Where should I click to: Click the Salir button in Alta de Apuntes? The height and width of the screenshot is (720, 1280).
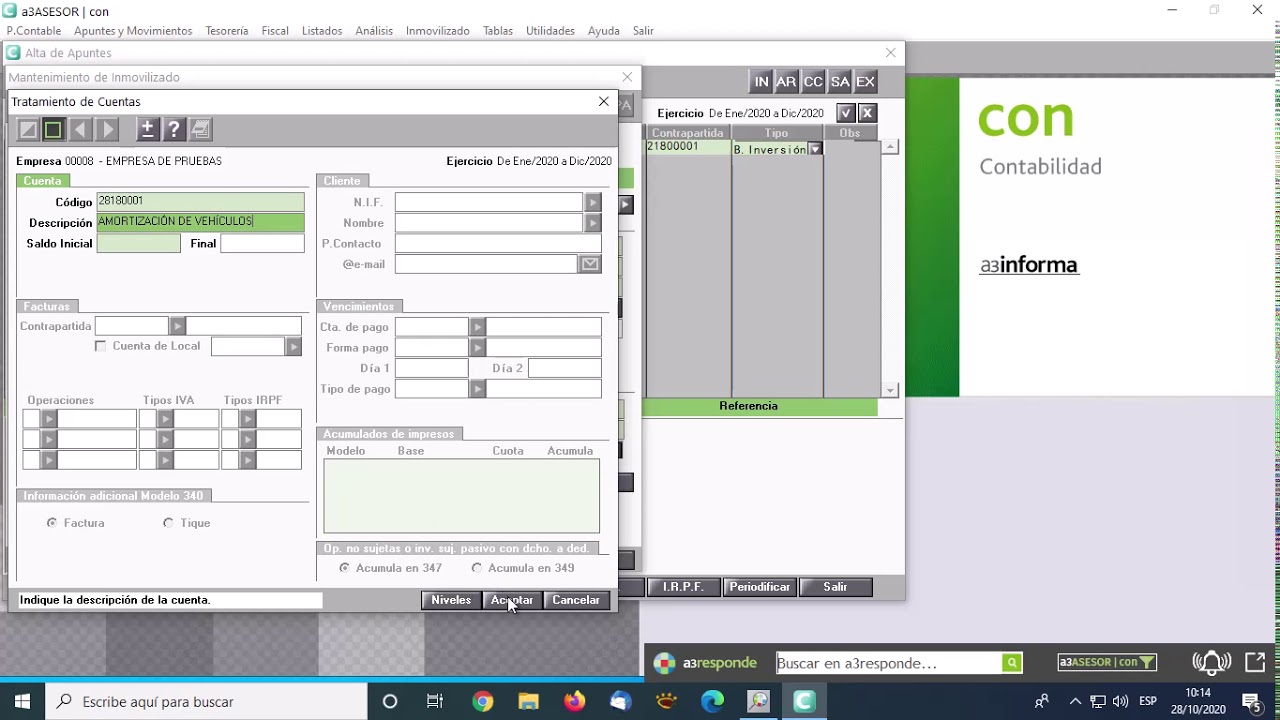pos(835,587)
